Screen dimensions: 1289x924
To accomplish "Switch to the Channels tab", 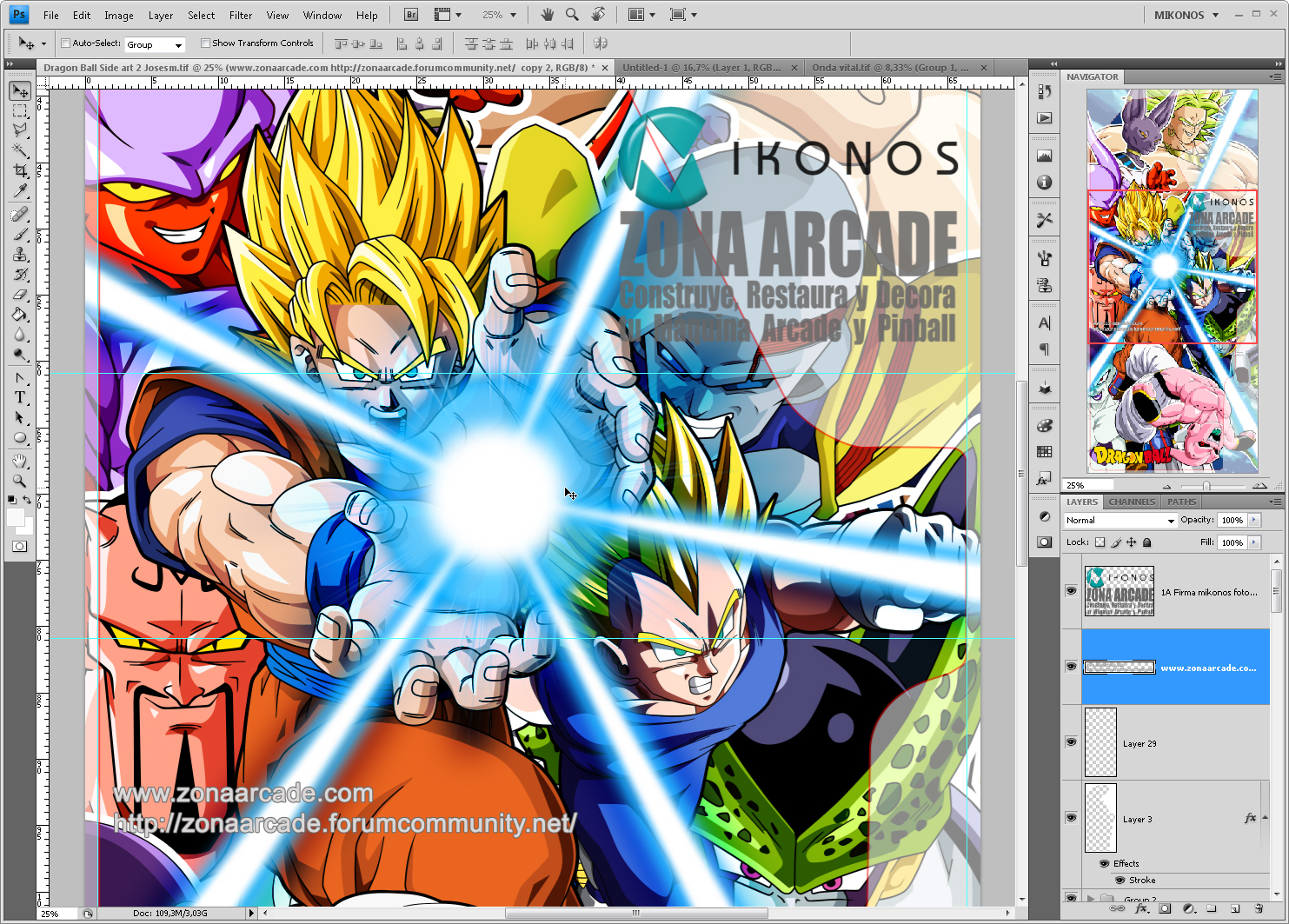I will pyautogui.click(x=1132, y=502).
